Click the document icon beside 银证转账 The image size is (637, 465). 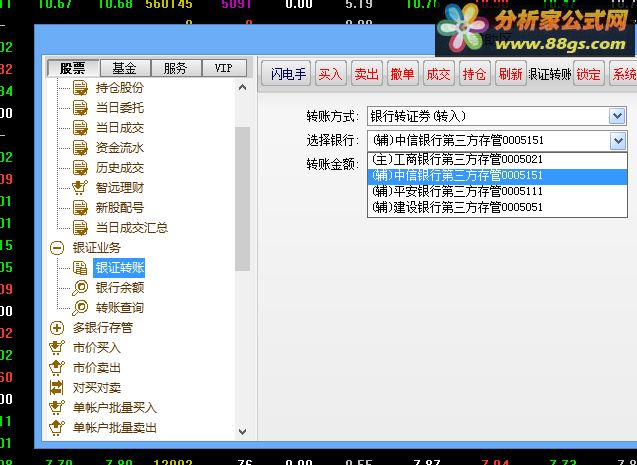[x=80, y=268]
